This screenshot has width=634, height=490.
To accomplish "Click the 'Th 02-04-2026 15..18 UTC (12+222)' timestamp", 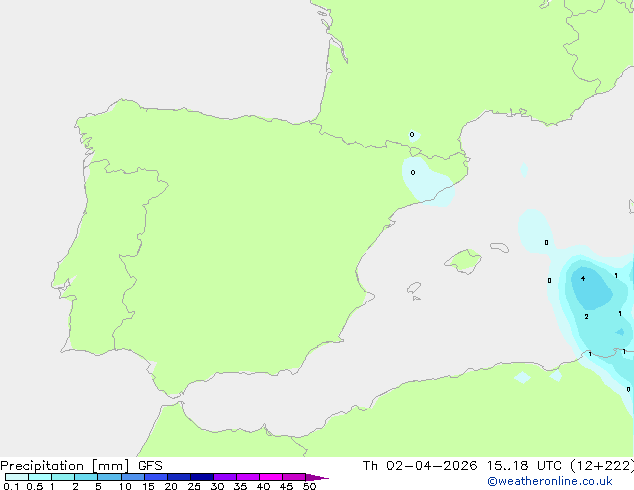I will [x=498, y=466].
